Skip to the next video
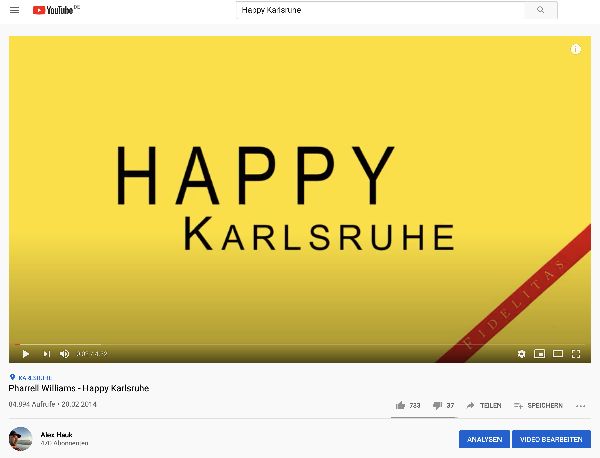 (47, 354)
